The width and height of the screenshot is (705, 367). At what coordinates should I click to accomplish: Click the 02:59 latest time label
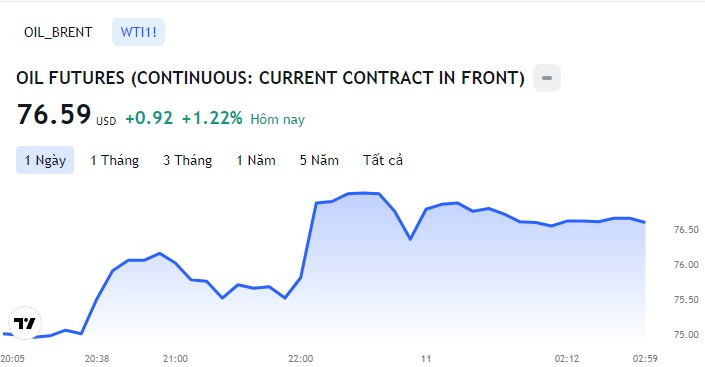pyautogui.click(x=645, y=358)
